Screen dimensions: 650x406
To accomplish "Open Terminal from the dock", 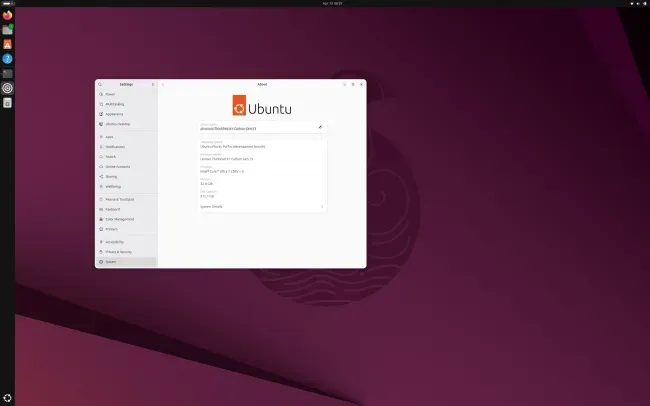I will coord(7,73).
